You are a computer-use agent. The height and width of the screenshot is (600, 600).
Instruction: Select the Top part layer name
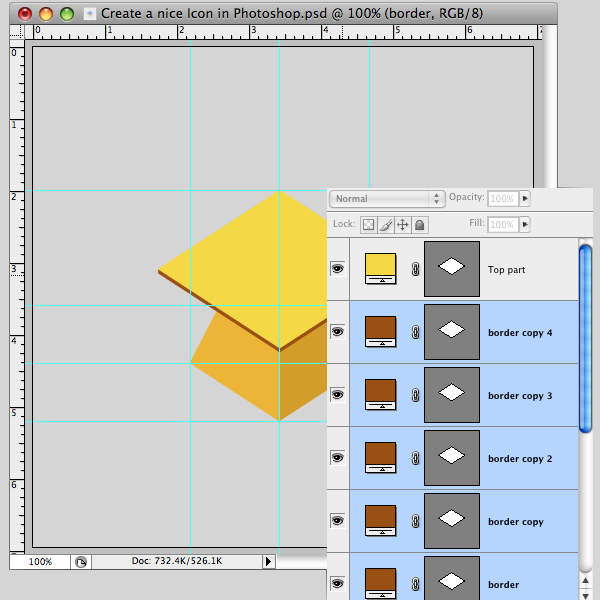(506, 270)
